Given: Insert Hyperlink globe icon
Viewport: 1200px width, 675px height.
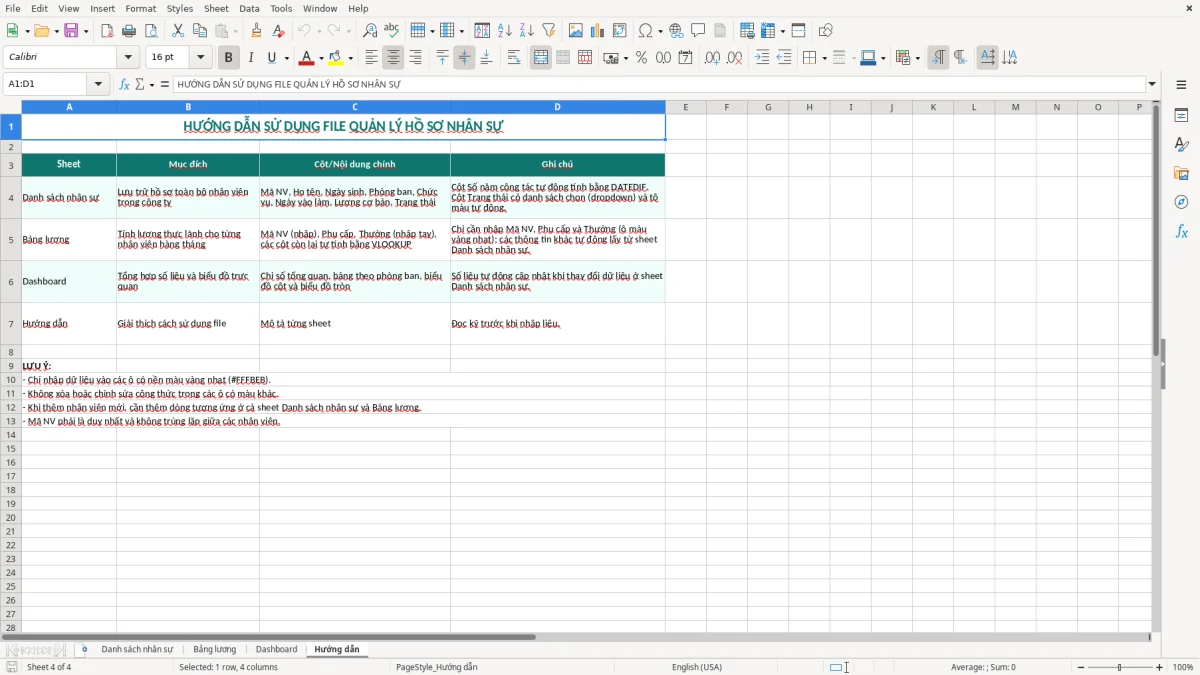Looking at the screenshot, I should [677, 31].
